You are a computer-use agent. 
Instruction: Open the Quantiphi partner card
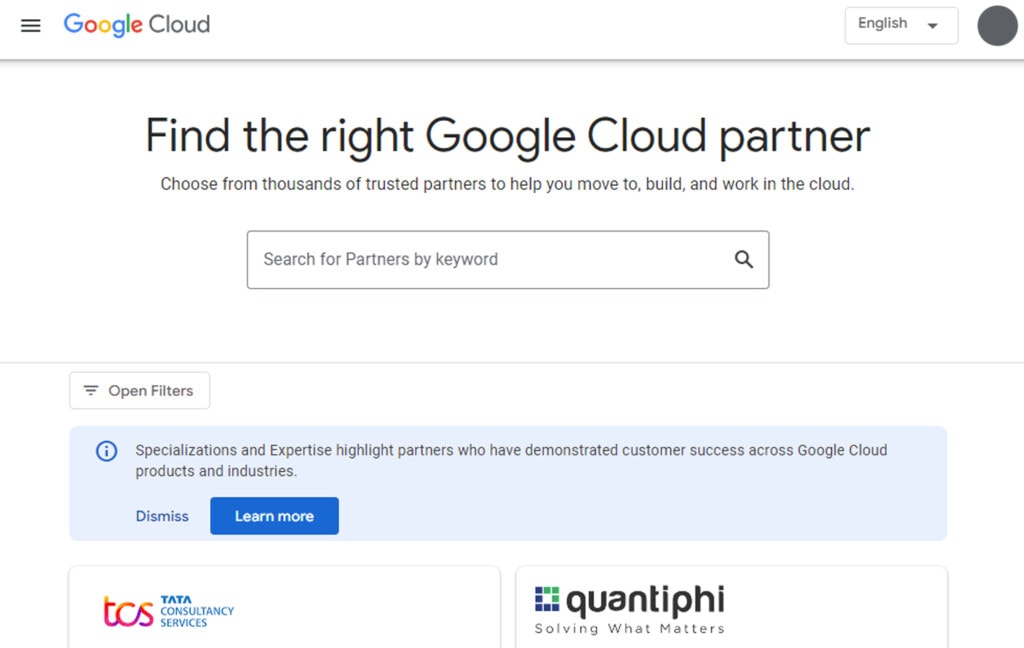(731, 608)
